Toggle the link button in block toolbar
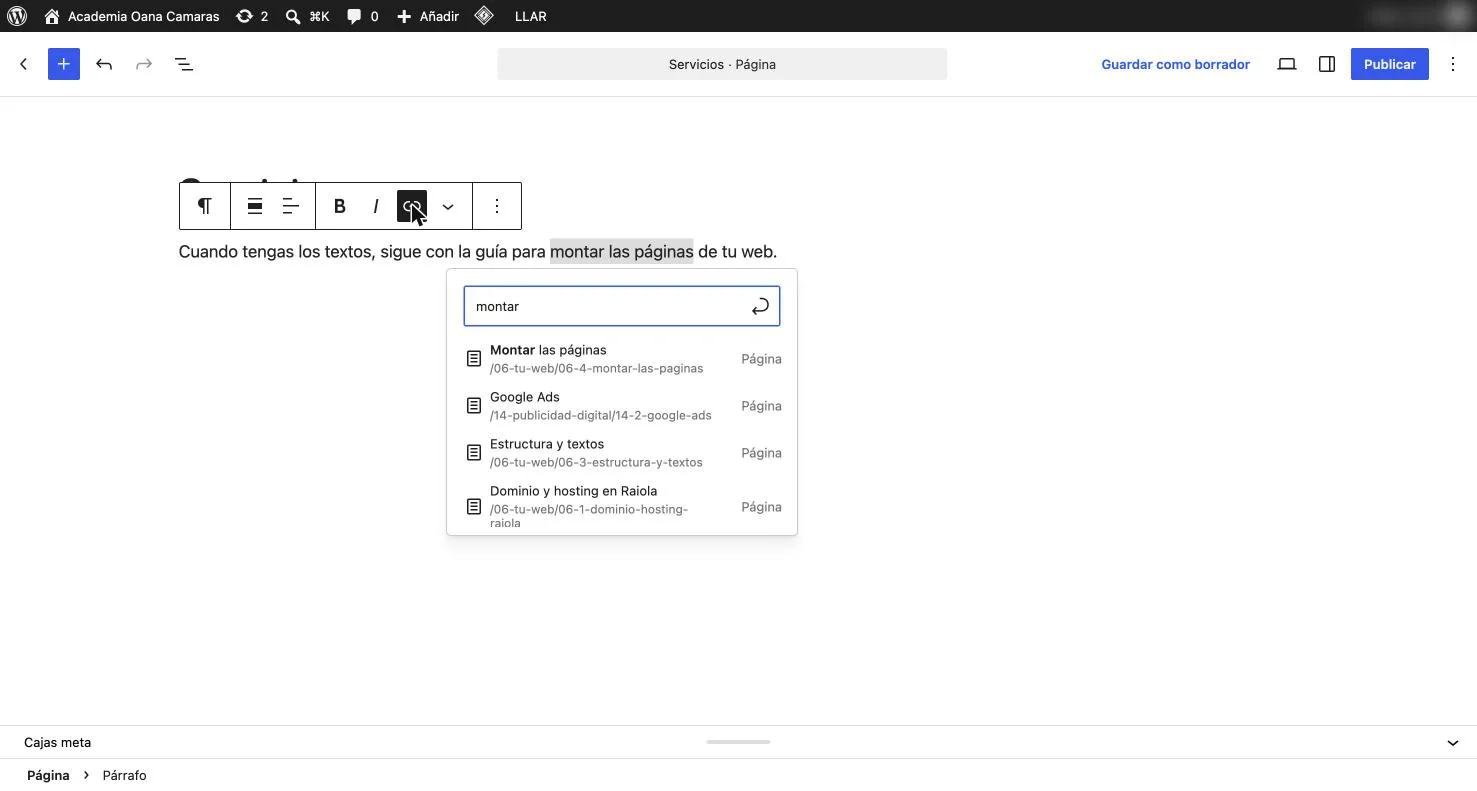The image size is (1477, 791). tap(412, 206)
